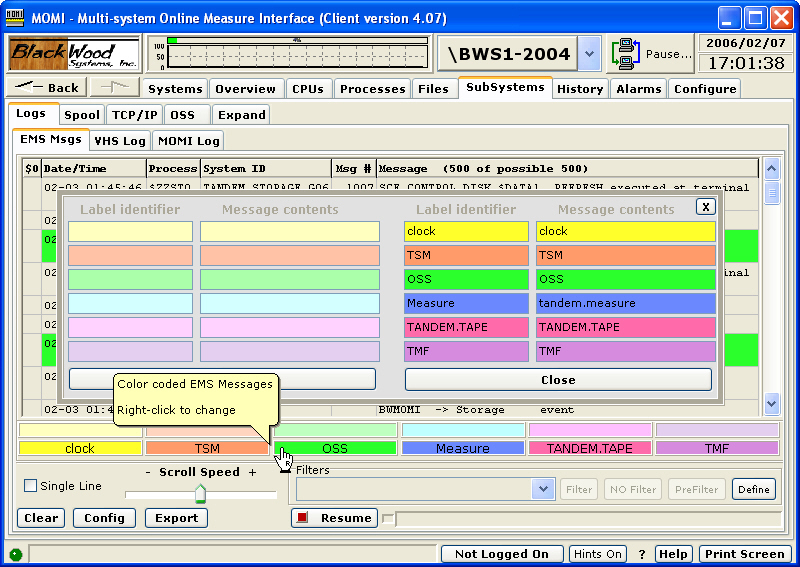Adjust the Scroll Speed slider handle
800x567 pixels.
click(x=200, y=493)
